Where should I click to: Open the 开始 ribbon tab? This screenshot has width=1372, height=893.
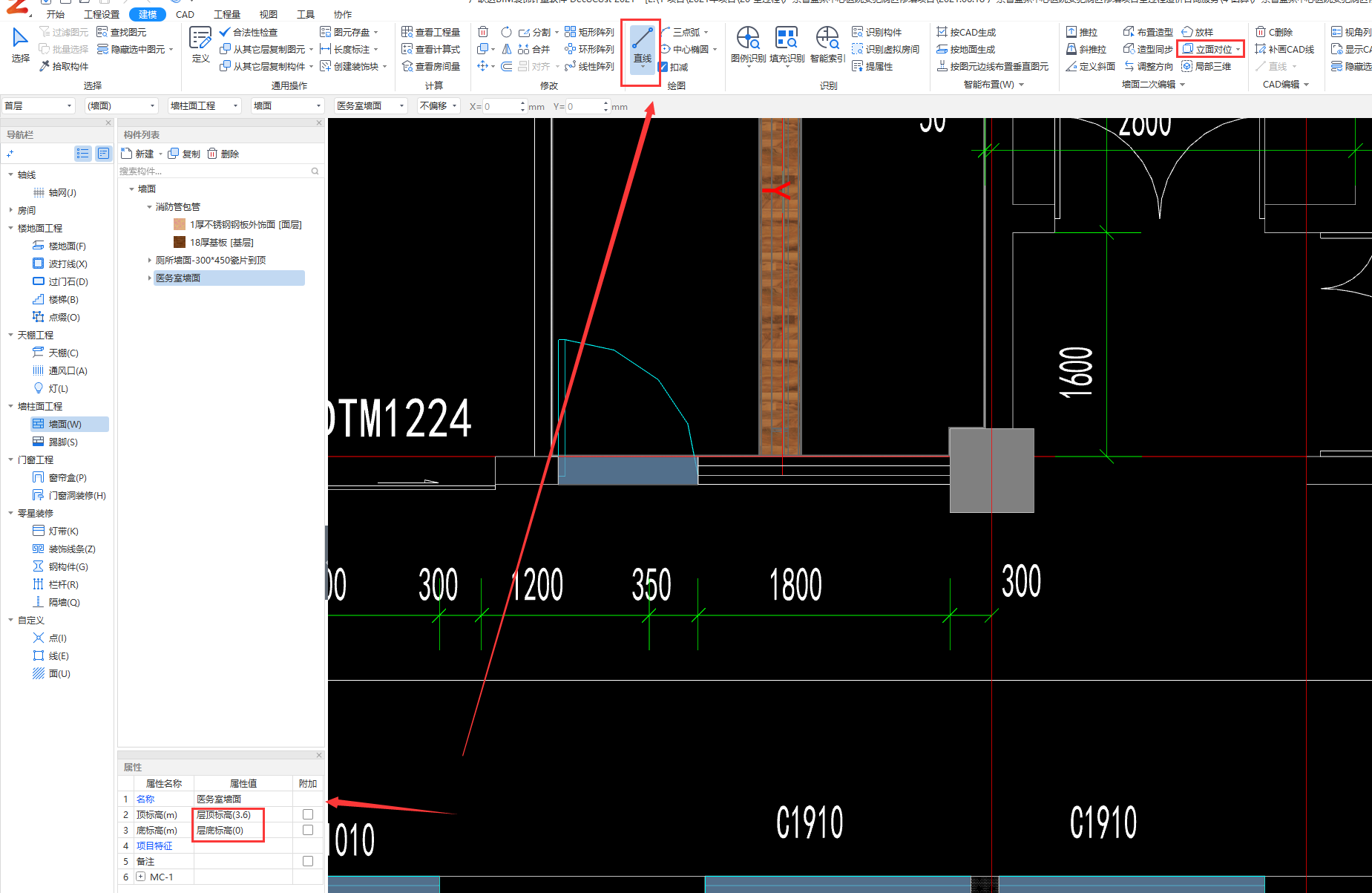click(x=56, y=14)
